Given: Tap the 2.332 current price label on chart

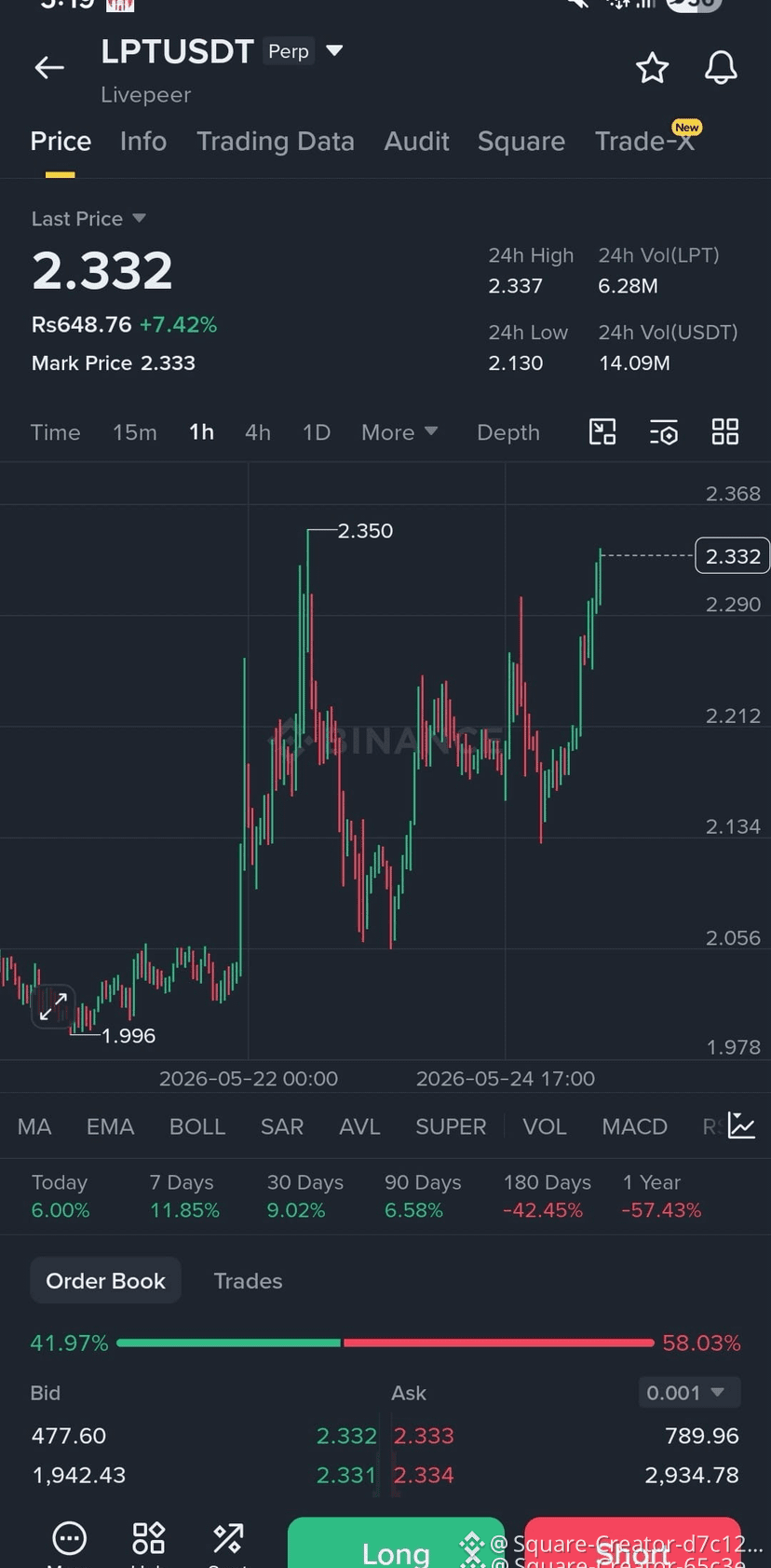Looking at the screenshot, I should point(733,556).
